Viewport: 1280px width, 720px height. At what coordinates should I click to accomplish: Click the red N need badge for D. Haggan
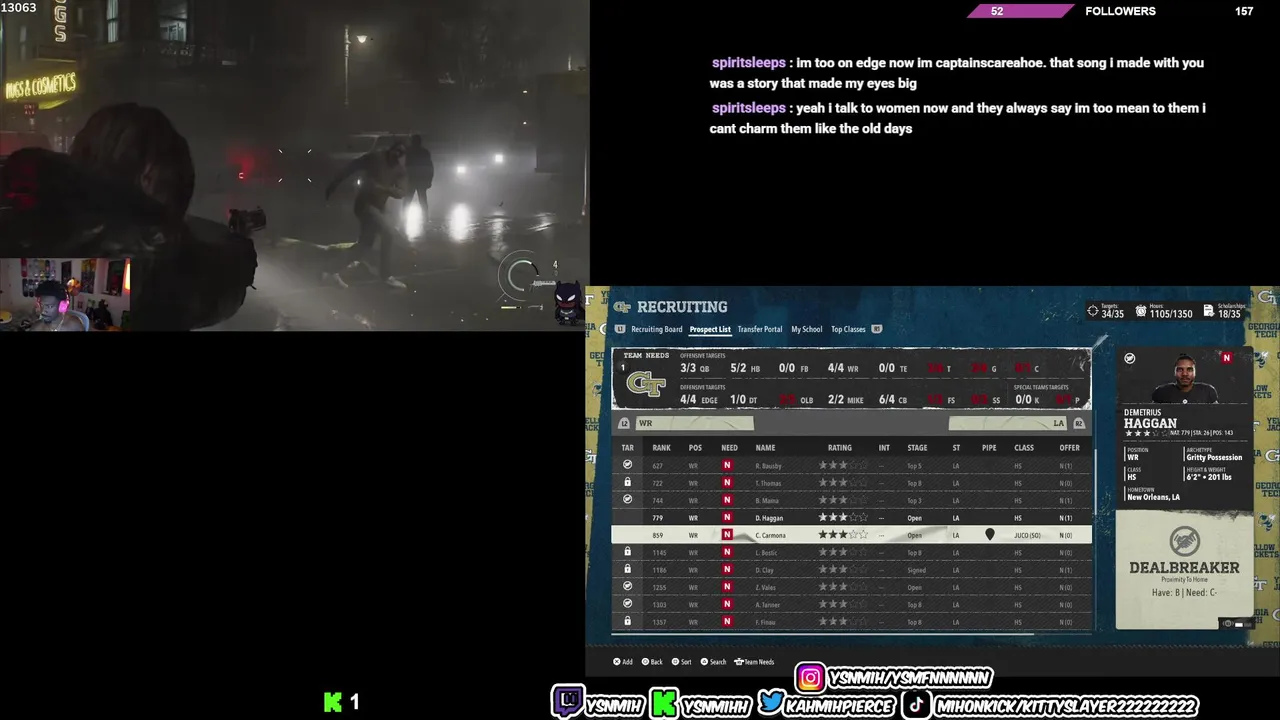(x=727, y=518)
